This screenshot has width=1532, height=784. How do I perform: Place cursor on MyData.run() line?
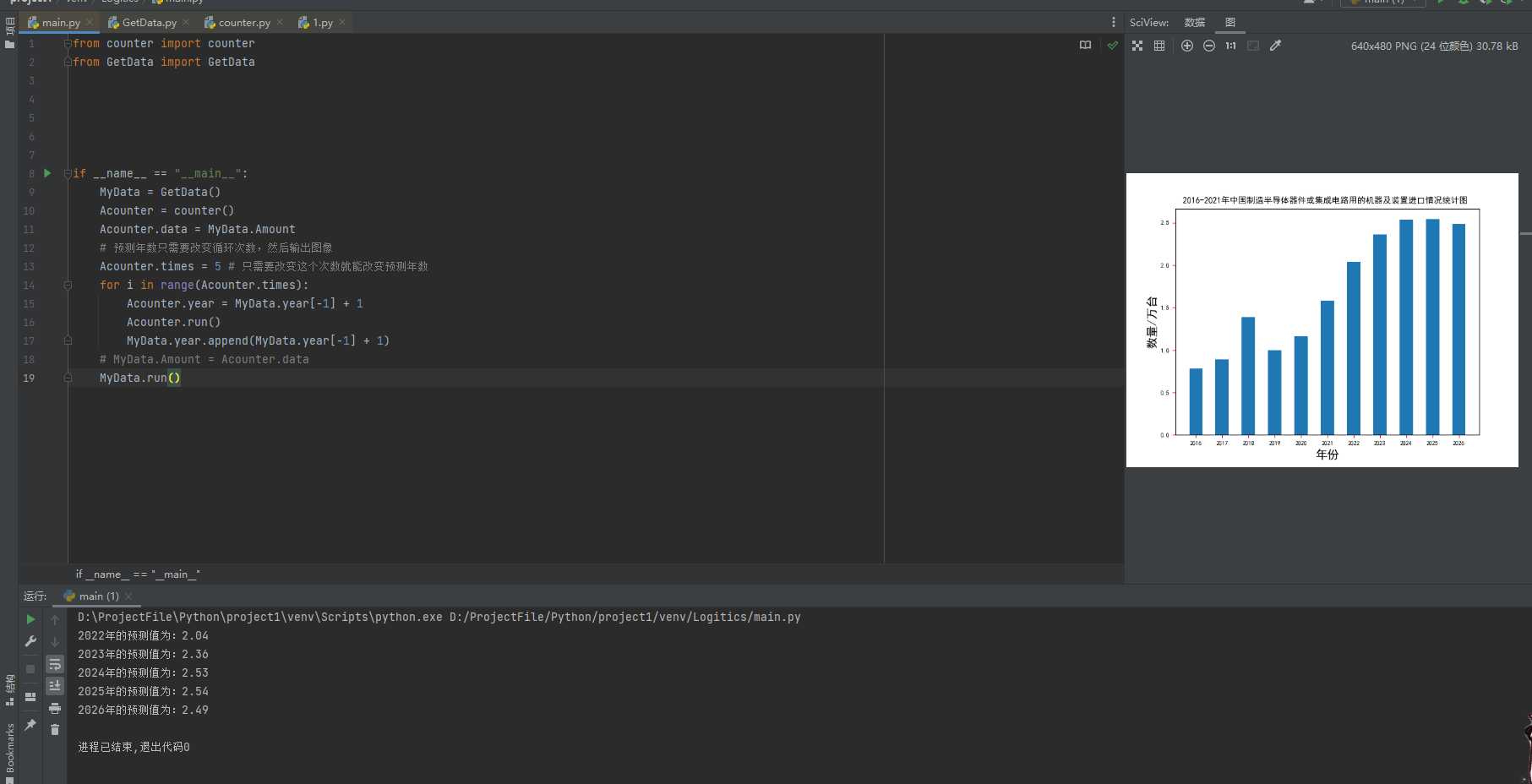tap(139, 378)
